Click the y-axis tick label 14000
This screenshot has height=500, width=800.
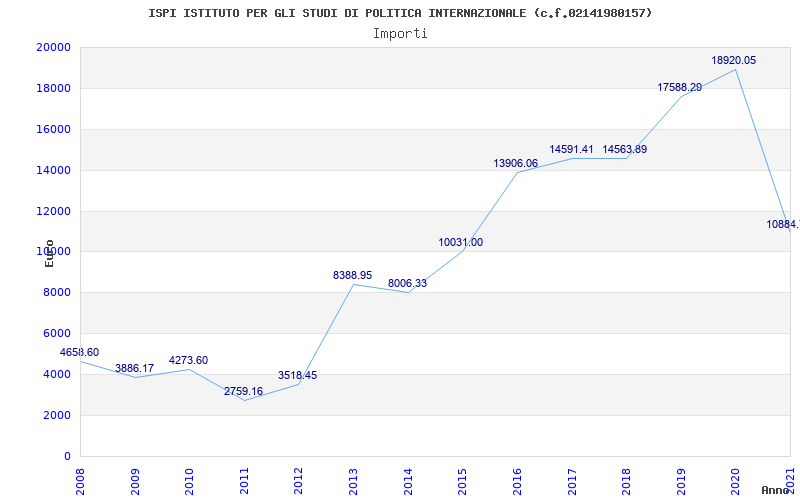(x=54, y=170)
